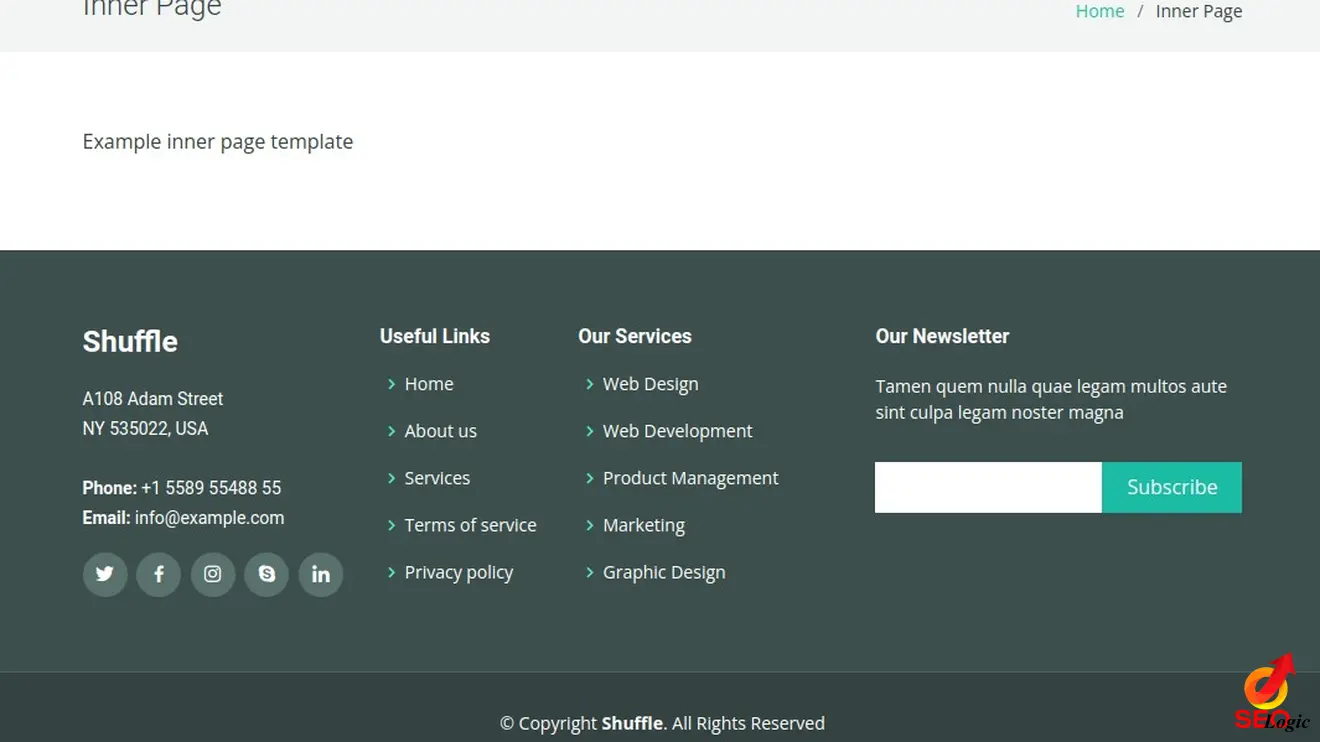Open the Instagram social icon
1320x742 pixels.
[213, 575]
